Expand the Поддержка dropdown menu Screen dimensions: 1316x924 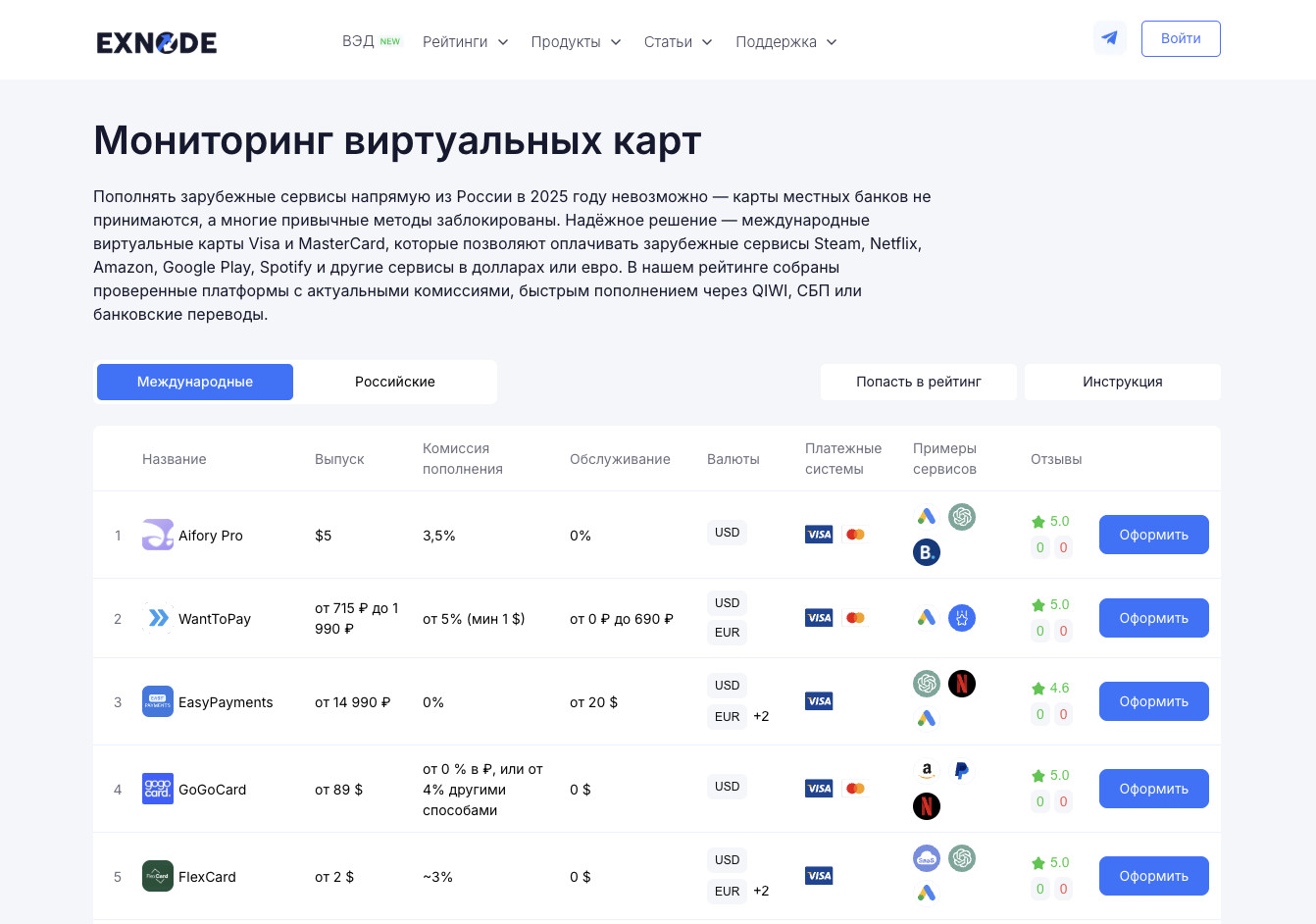(786, 42)
